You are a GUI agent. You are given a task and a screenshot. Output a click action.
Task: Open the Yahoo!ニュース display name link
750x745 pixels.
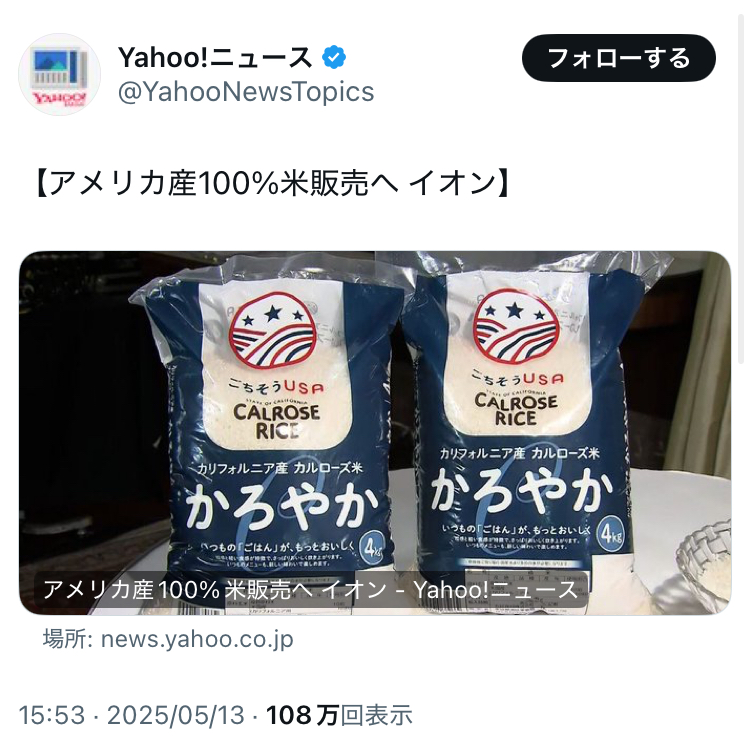[x=215, y=57]
